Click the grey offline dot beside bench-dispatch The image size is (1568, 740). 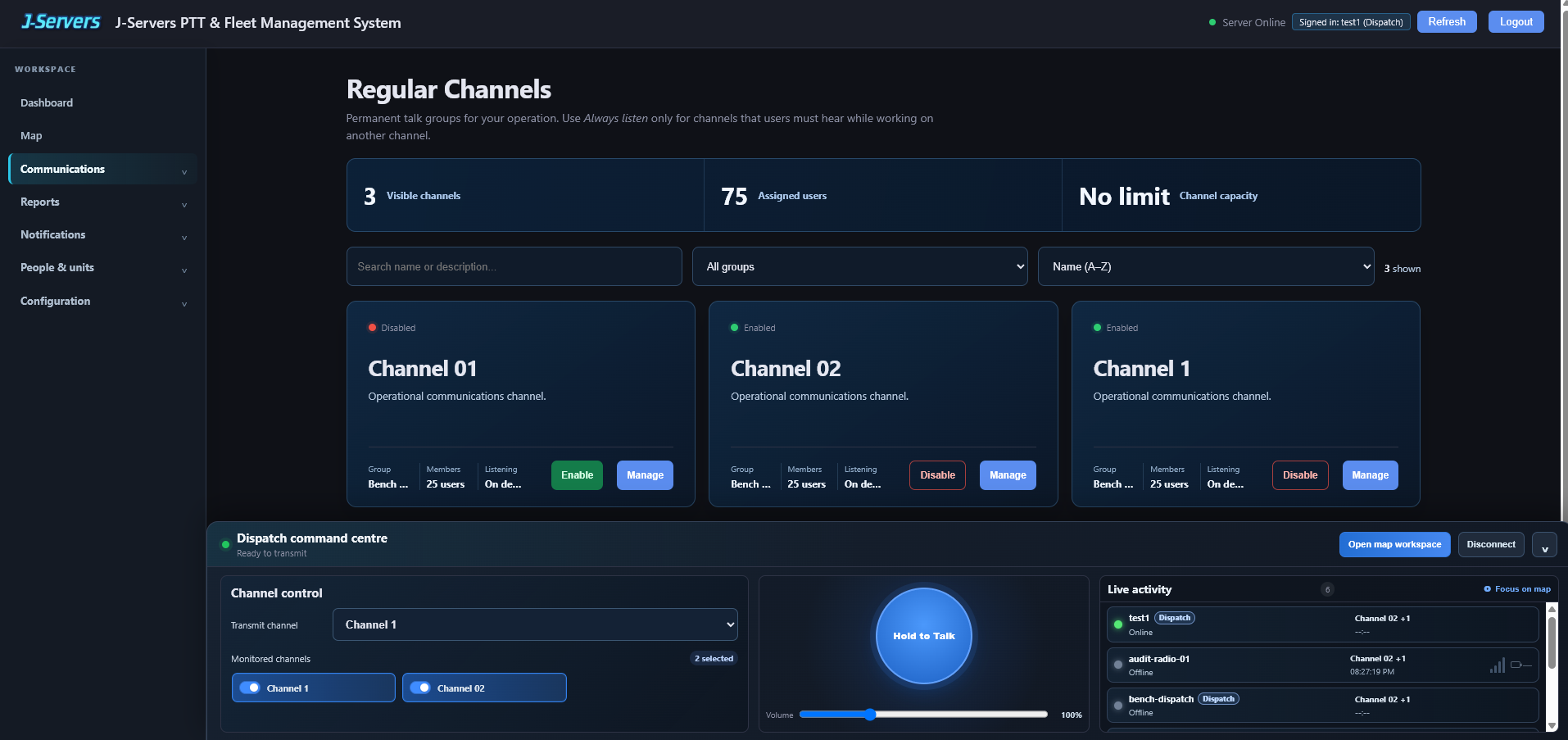tap(1118, 705)
